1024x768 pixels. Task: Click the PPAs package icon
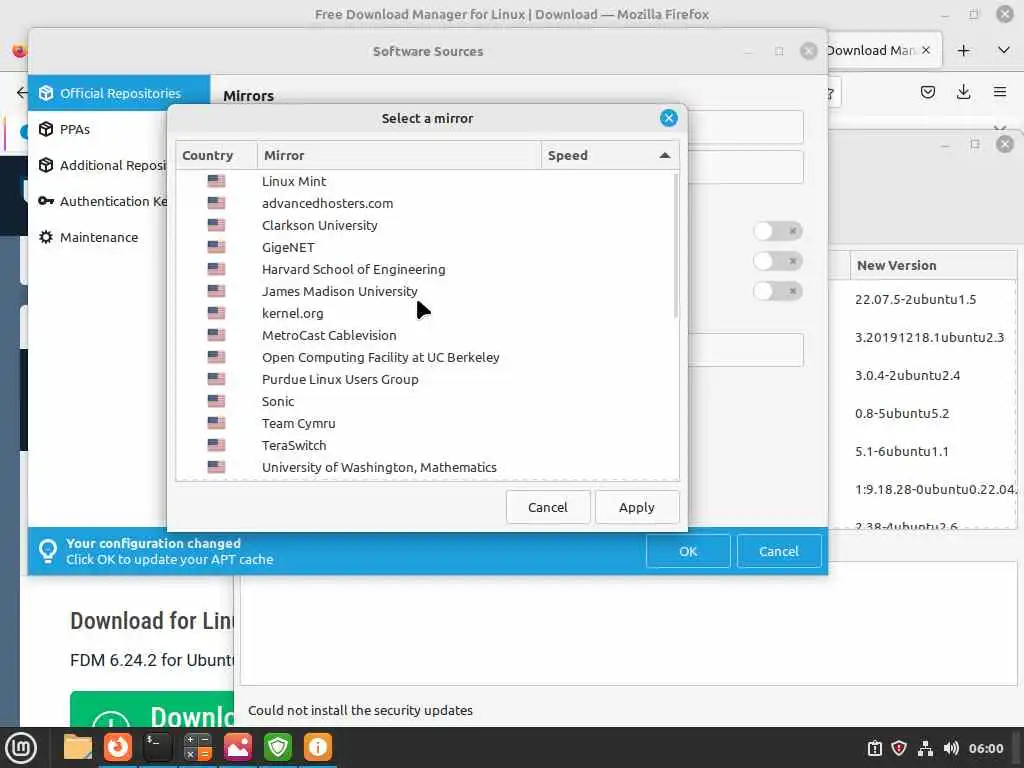pos(46,129)
